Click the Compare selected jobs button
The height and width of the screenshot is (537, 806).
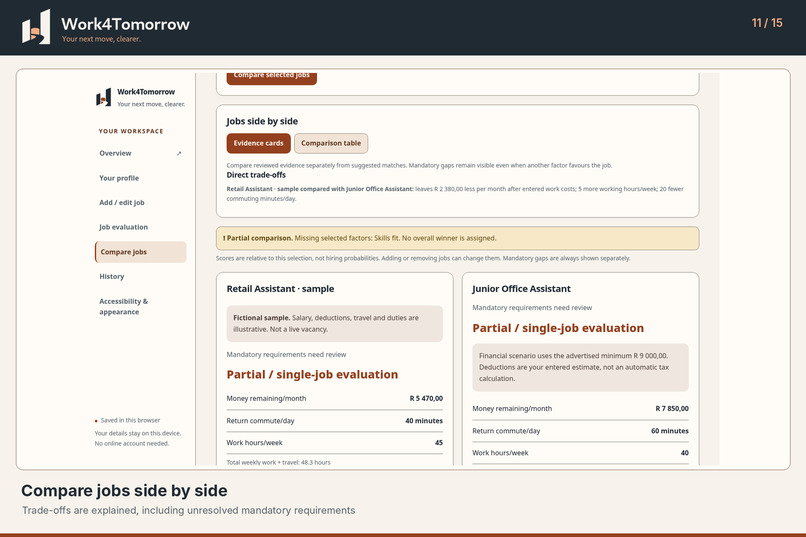(271, 78)
